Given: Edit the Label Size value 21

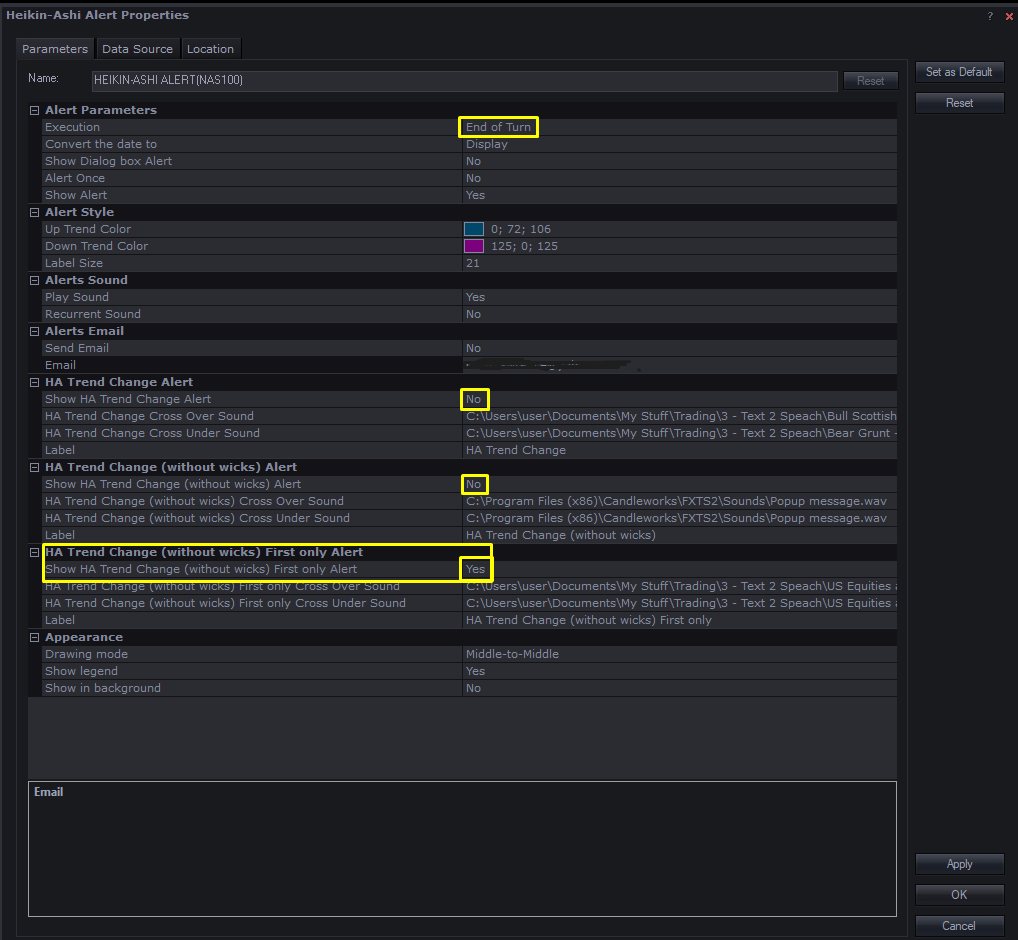Looking at the screenshot, I should (x=473, y=263).
